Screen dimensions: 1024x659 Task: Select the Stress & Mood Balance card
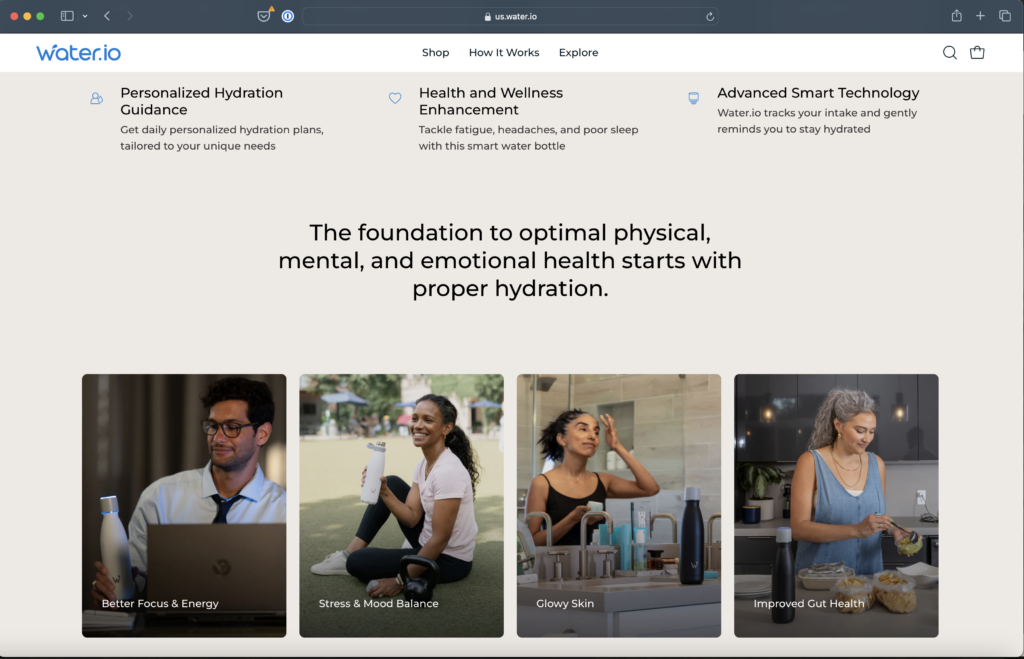click(x=402, y=506)
